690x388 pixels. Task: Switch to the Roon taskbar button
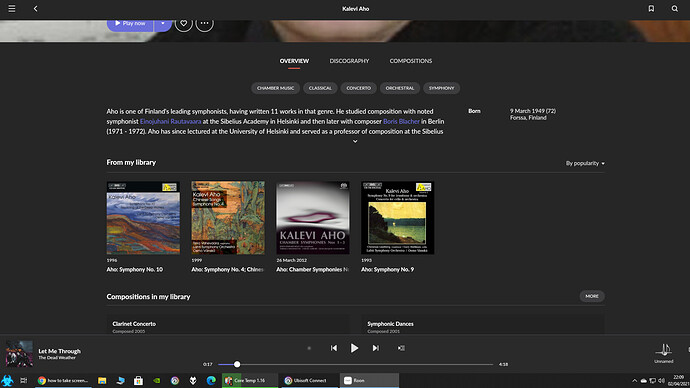(x=369, y=381)
